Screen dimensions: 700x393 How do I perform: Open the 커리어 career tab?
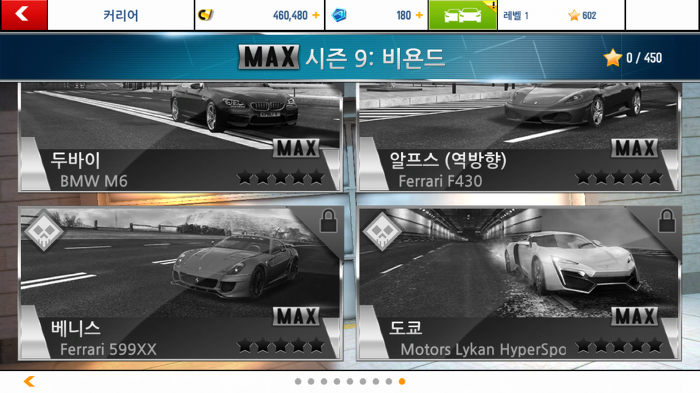click(x=121, y=15)
